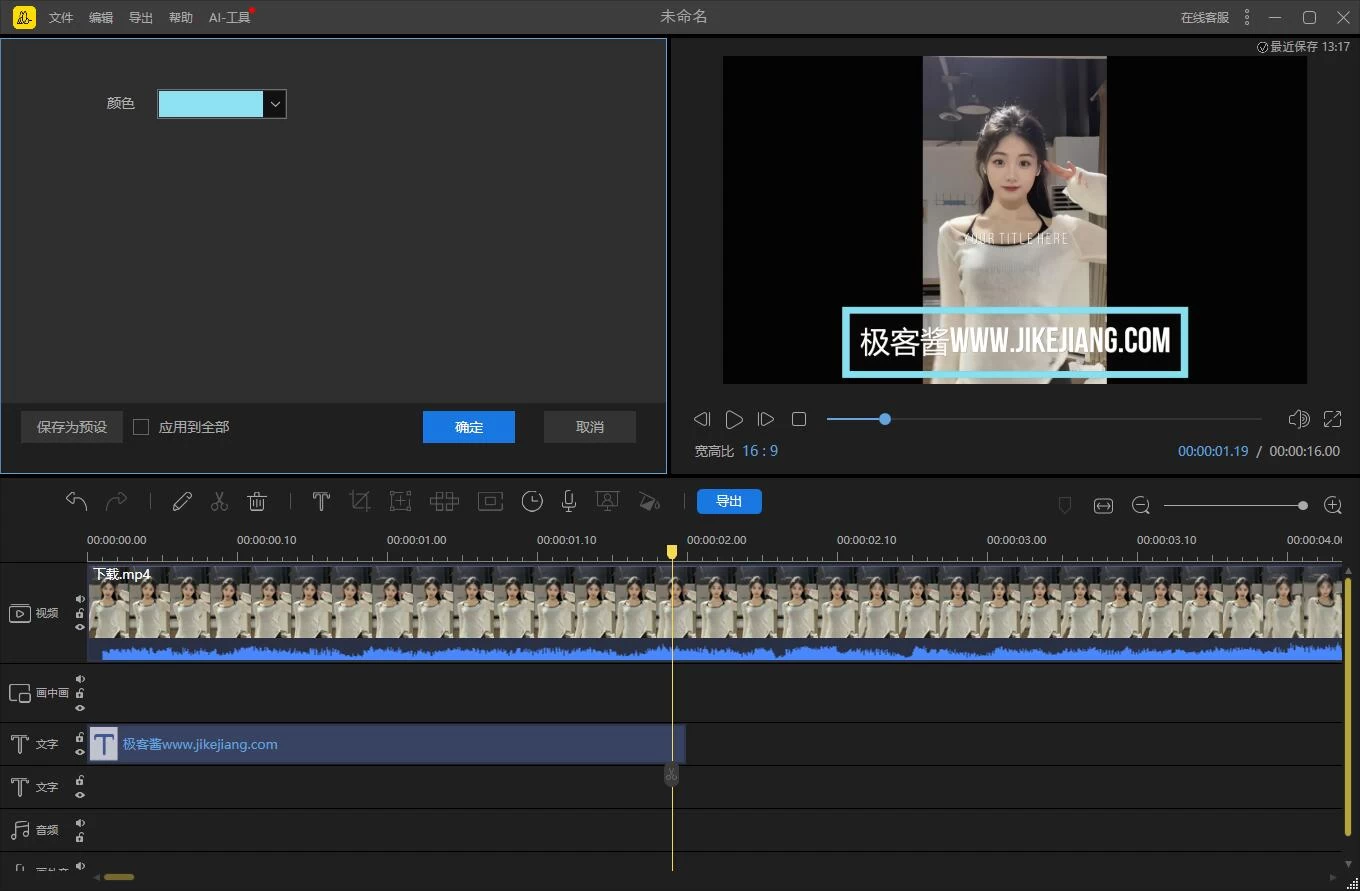Mute the 视频 track
Viewport: 1360px width, 891px height.
(x=80, y=599)
